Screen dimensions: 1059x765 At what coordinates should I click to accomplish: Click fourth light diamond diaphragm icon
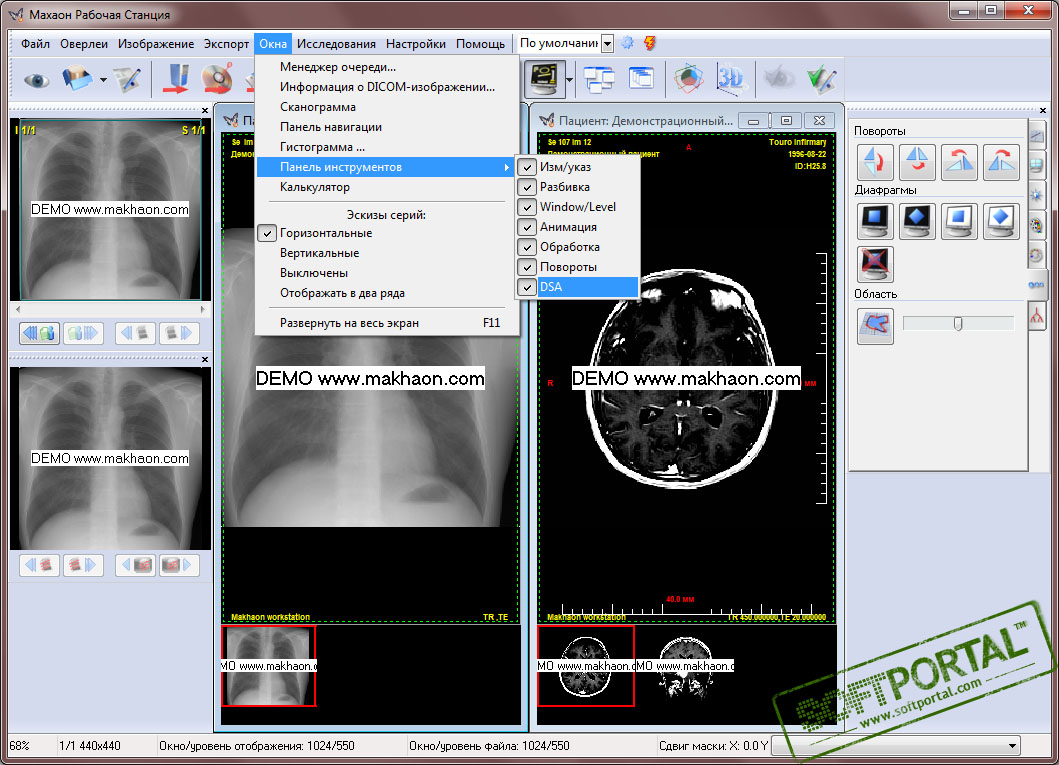[x=1001, y=221]
